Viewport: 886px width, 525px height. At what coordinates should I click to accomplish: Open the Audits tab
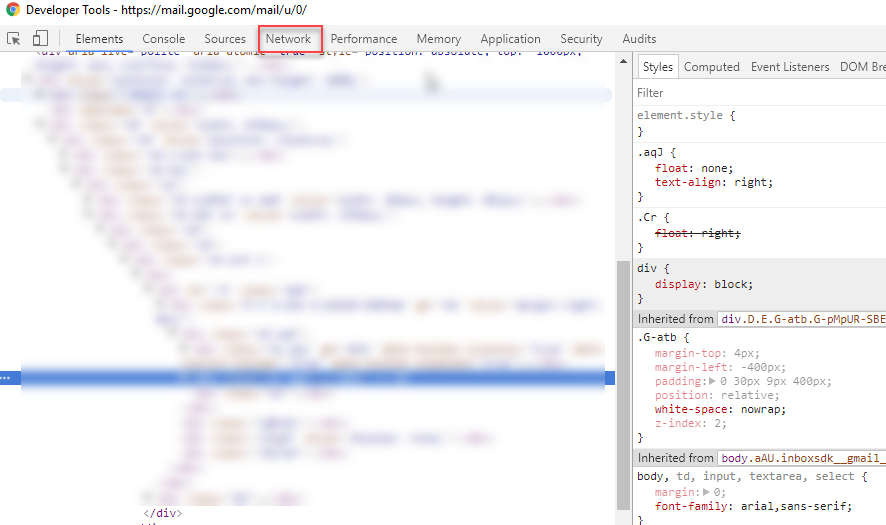(x=639, y=39)
